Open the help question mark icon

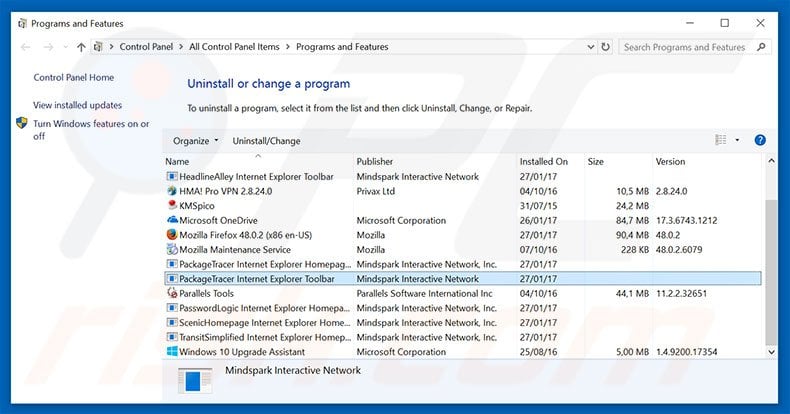click(760, 141)
